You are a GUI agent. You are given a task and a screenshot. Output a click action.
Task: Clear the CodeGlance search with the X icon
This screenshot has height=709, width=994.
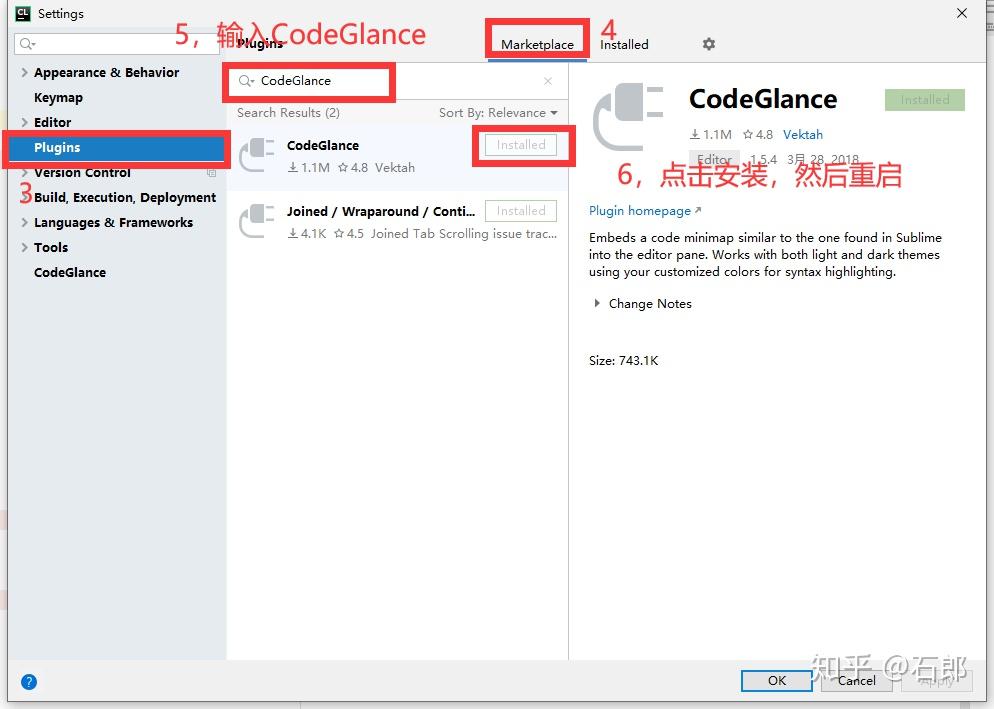(548, 81)
